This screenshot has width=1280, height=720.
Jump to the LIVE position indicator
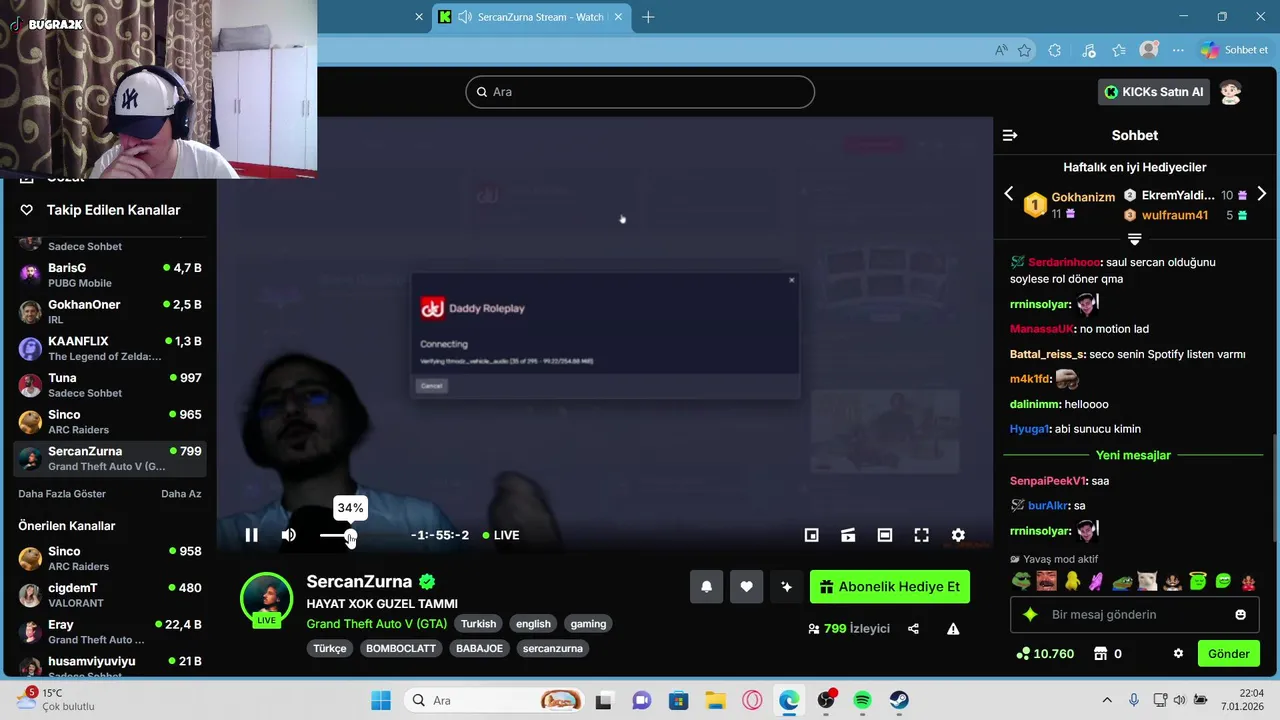(x=501, y=535)
